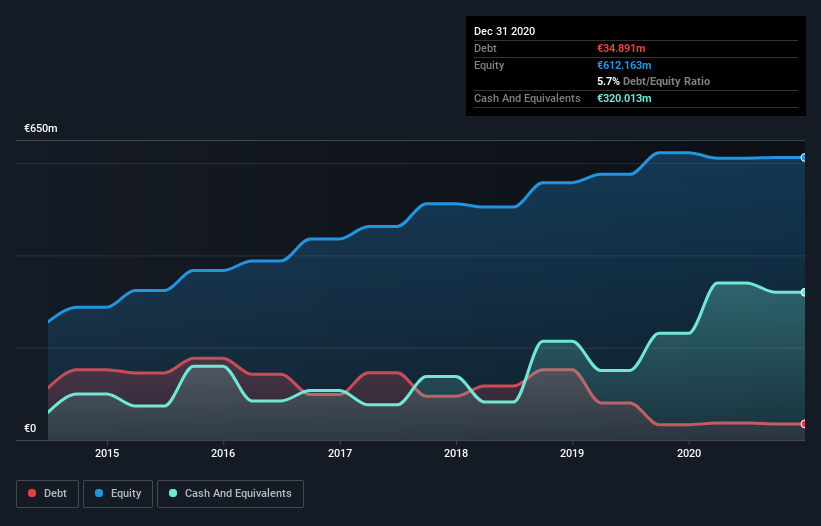Click the teal Cash And Equivalents legend dot
This screenshot has width=821, height=526.
(173, 493)
